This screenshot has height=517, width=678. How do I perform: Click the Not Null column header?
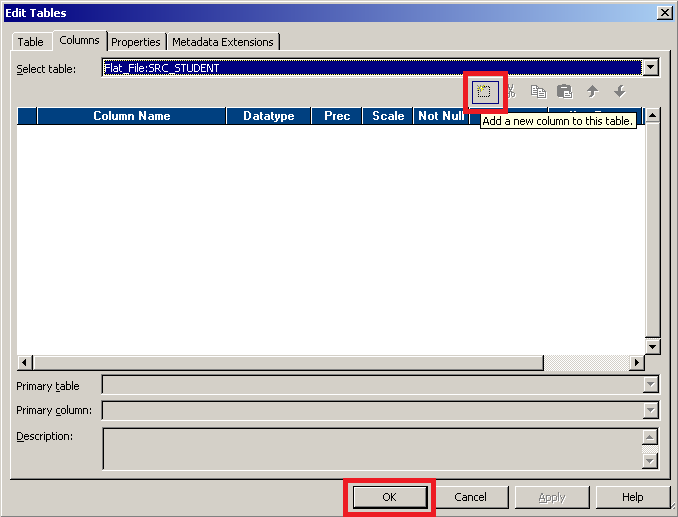[x=441, y=116]
